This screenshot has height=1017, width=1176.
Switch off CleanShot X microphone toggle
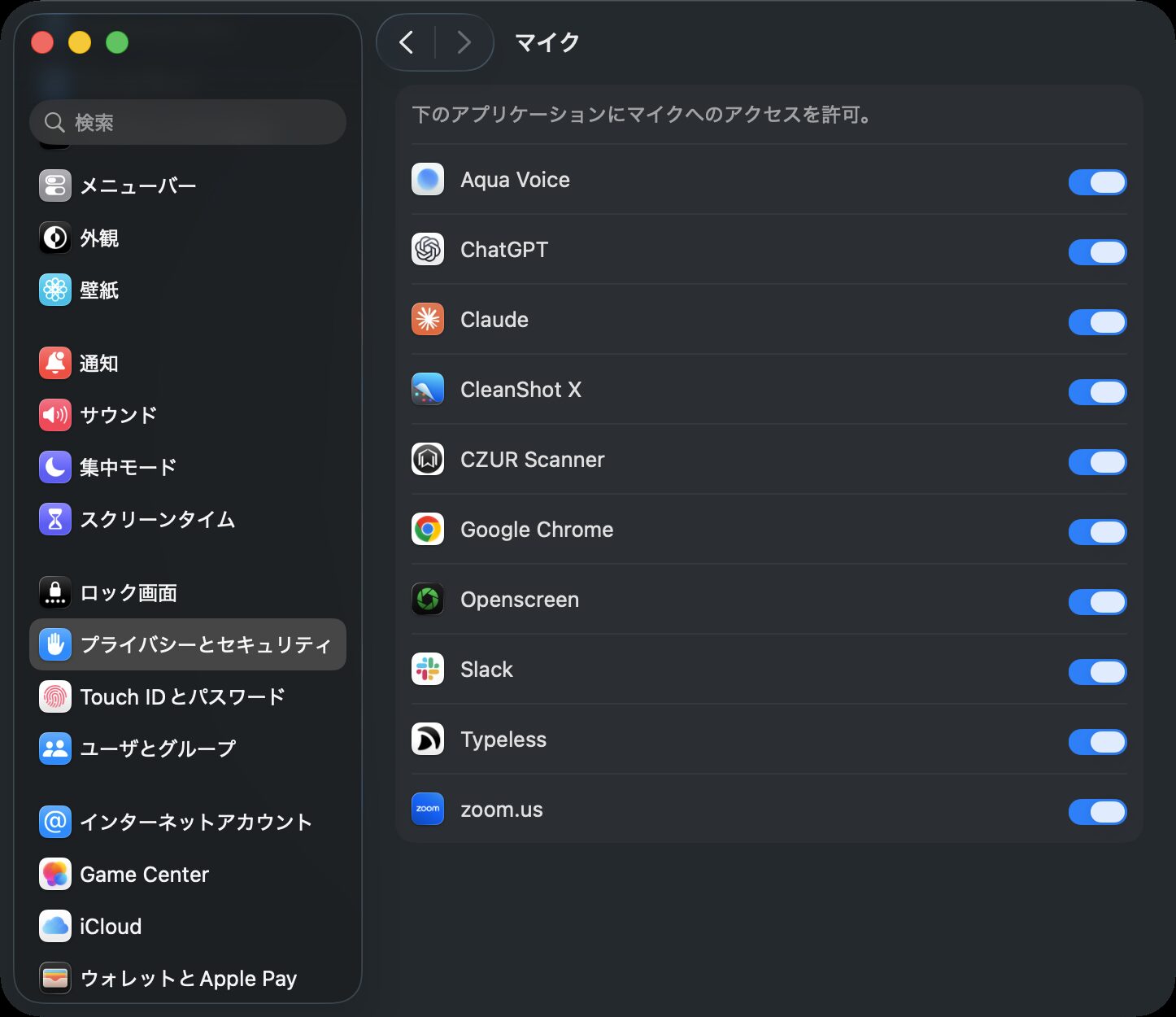[x=1097, y=392]
